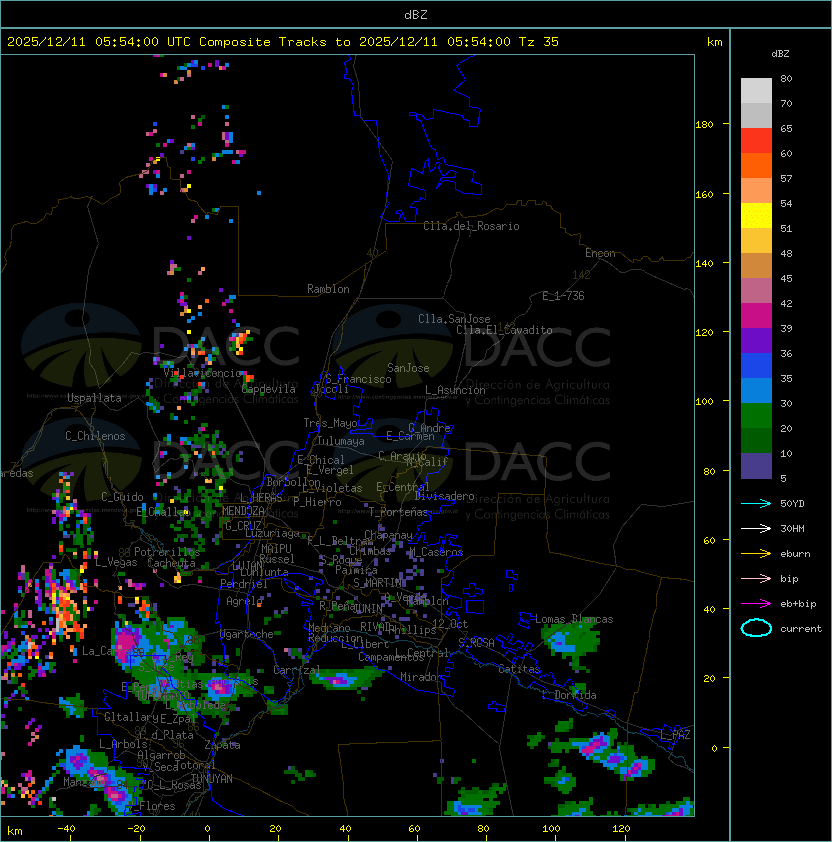The image size is (832, 842).
Task: Click the TUNUYAN location label
Action: (212, 779)
